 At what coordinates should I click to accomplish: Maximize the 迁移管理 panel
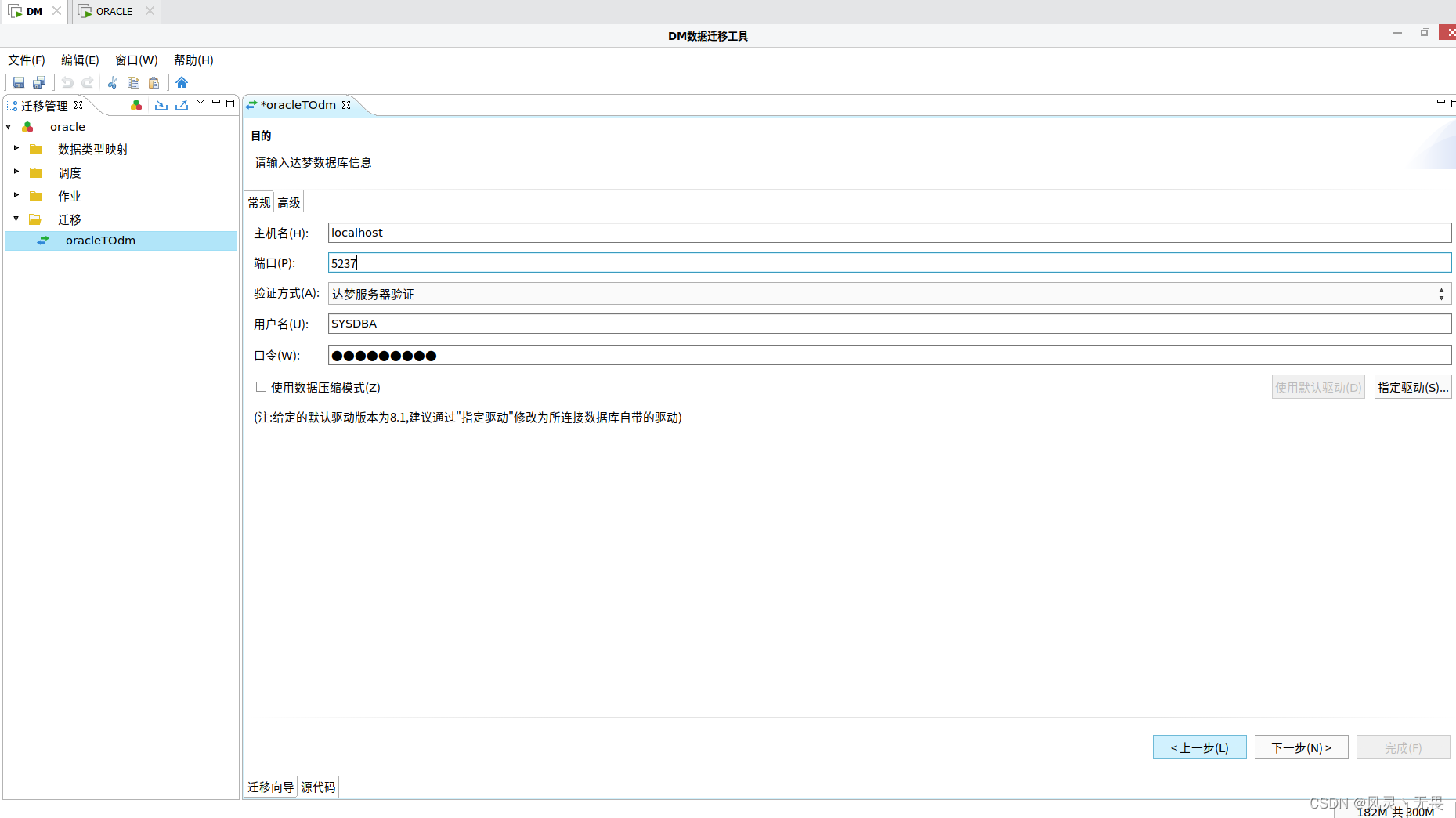(x=230, y=103)
